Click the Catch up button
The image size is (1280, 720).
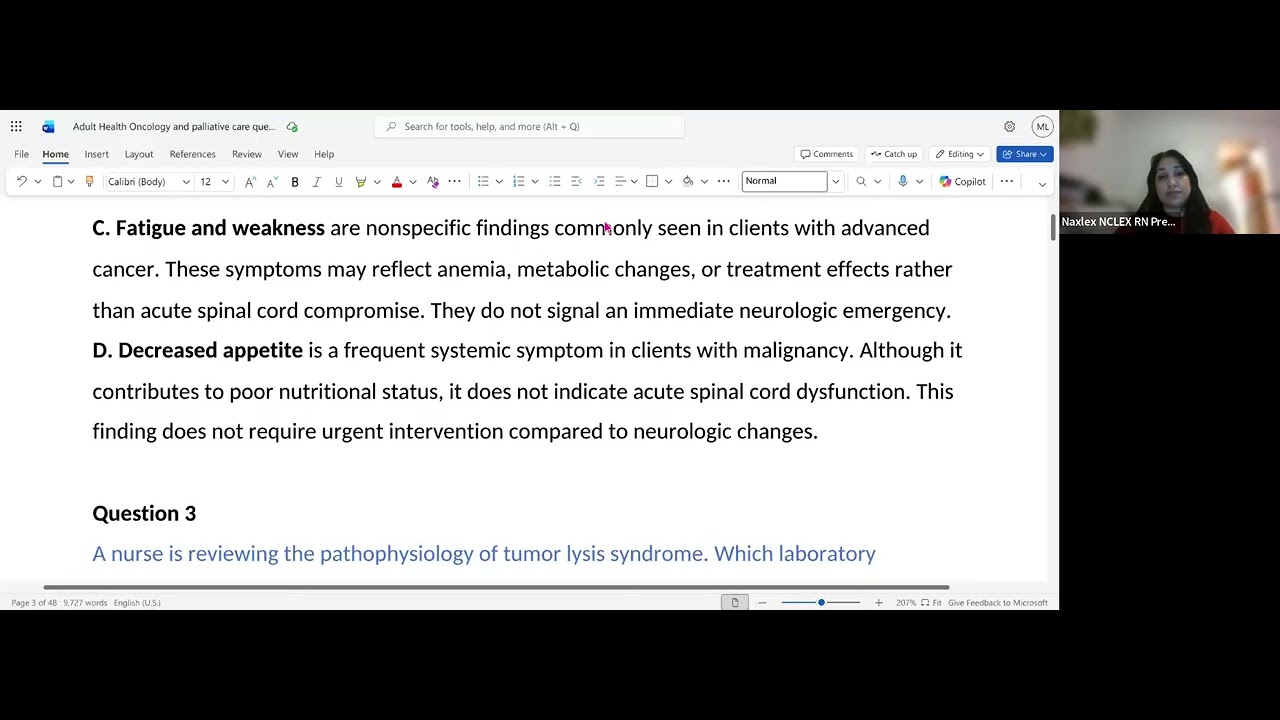pos(893,155)
